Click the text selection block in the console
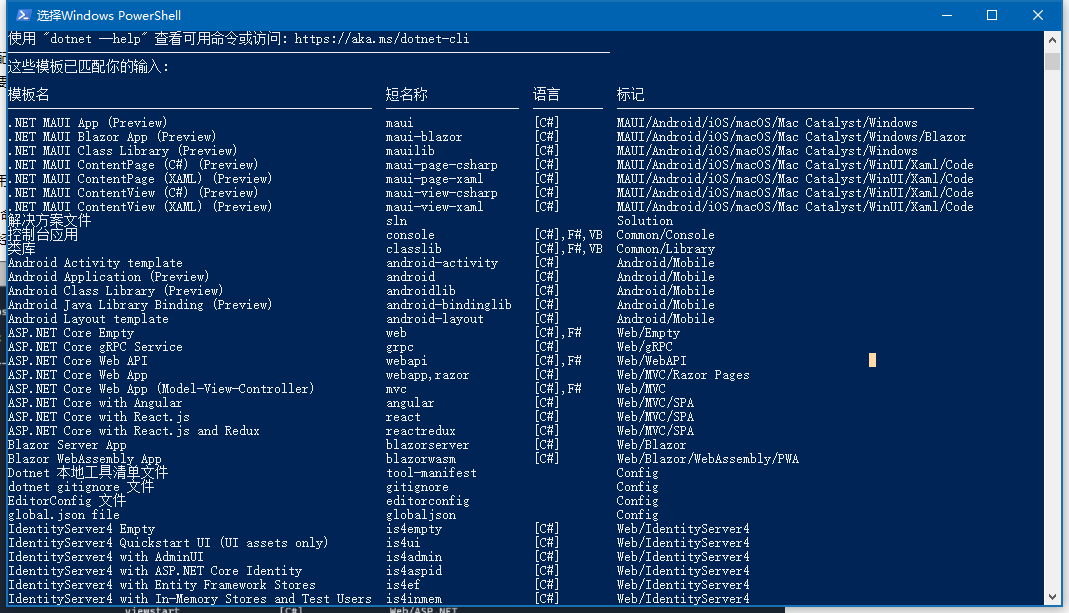Viewport: 1069px width, 613px height. (x=872, y=360)
